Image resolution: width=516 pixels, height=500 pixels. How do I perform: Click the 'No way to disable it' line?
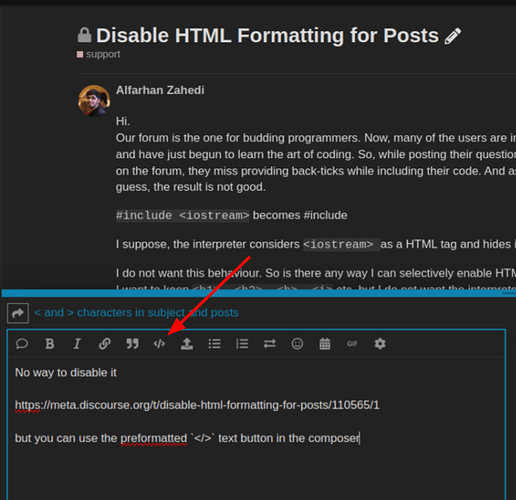66,372
